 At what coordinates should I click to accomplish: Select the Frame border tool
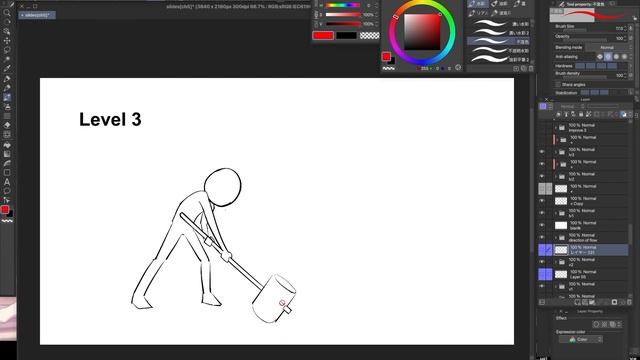[7, 173]
